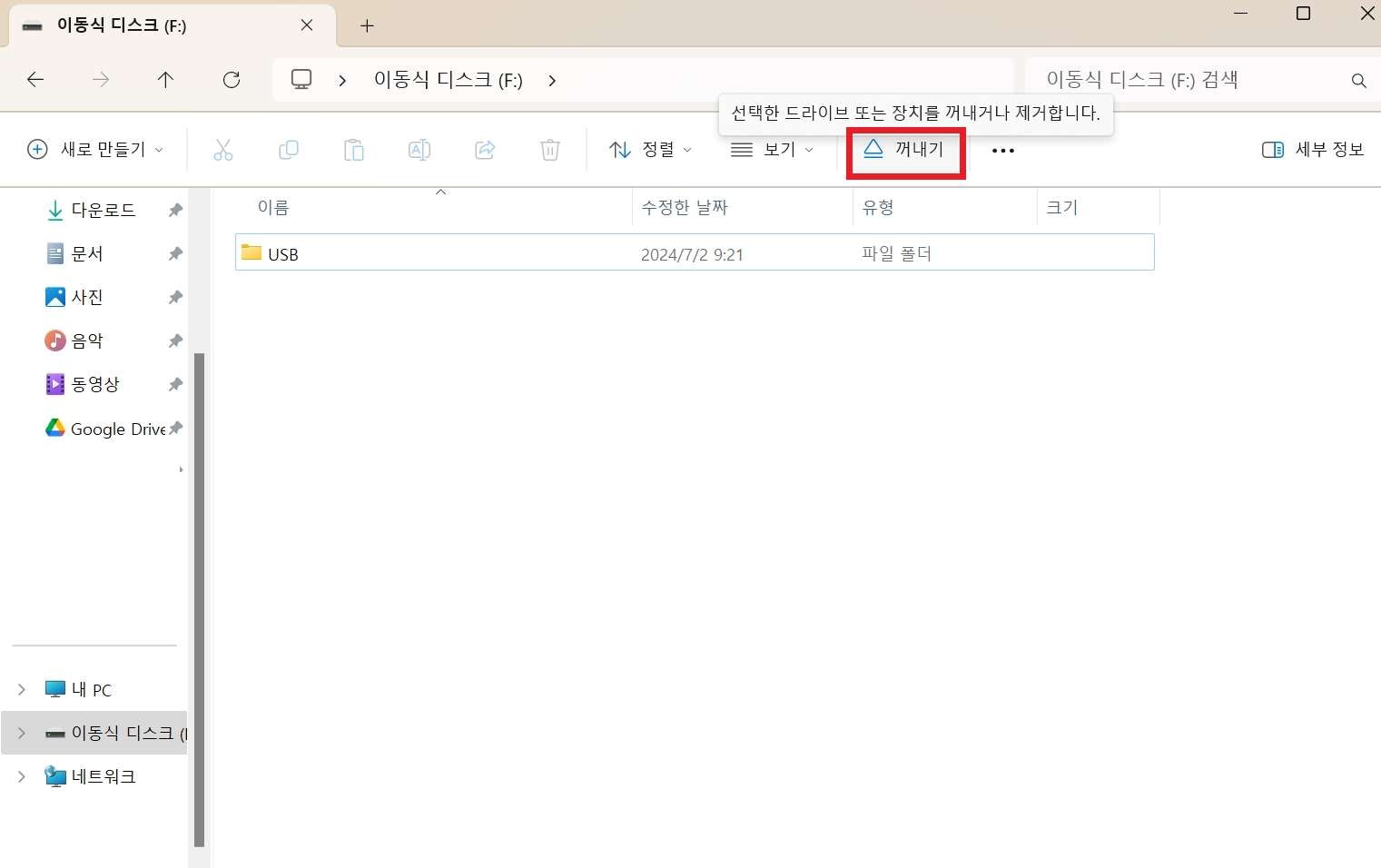
Task: Go forward using the right arrow
Action: [x=101, y=80]
